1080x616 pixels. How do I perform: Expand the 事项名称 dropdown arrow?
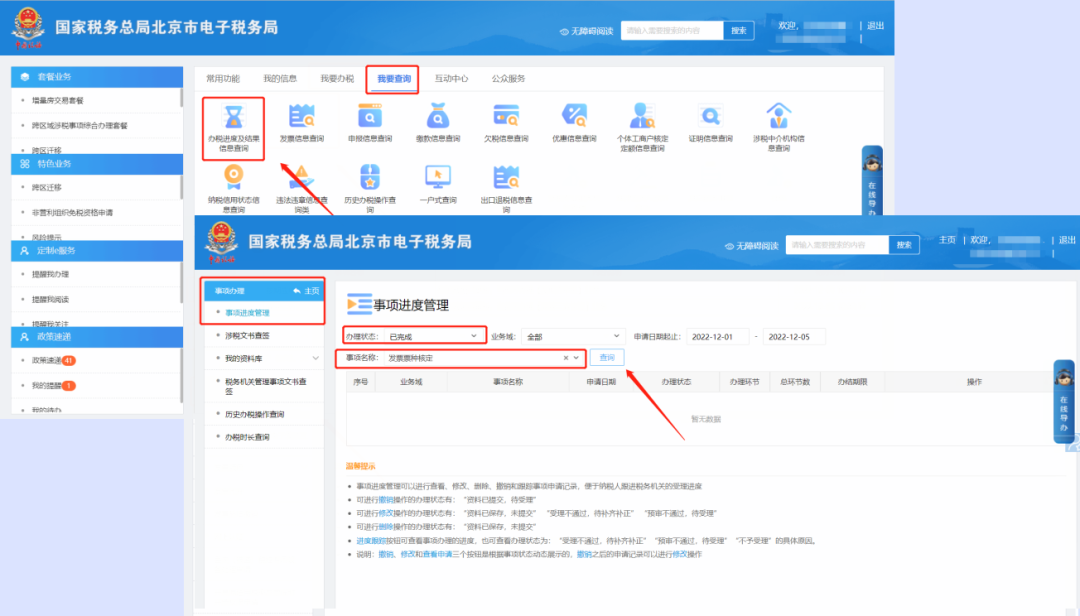coord(576,358)
